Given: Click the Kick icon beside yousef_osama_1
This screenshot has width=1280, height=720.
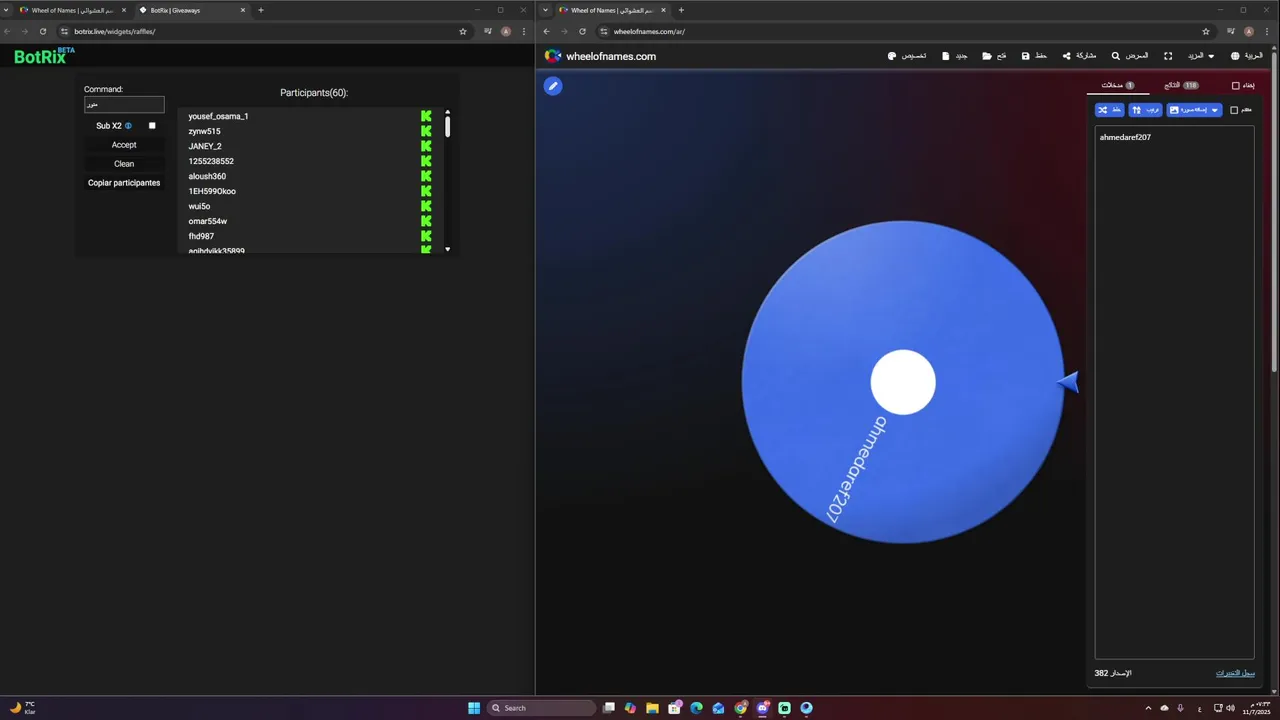Looking at the screenshot, I should 426,116.
